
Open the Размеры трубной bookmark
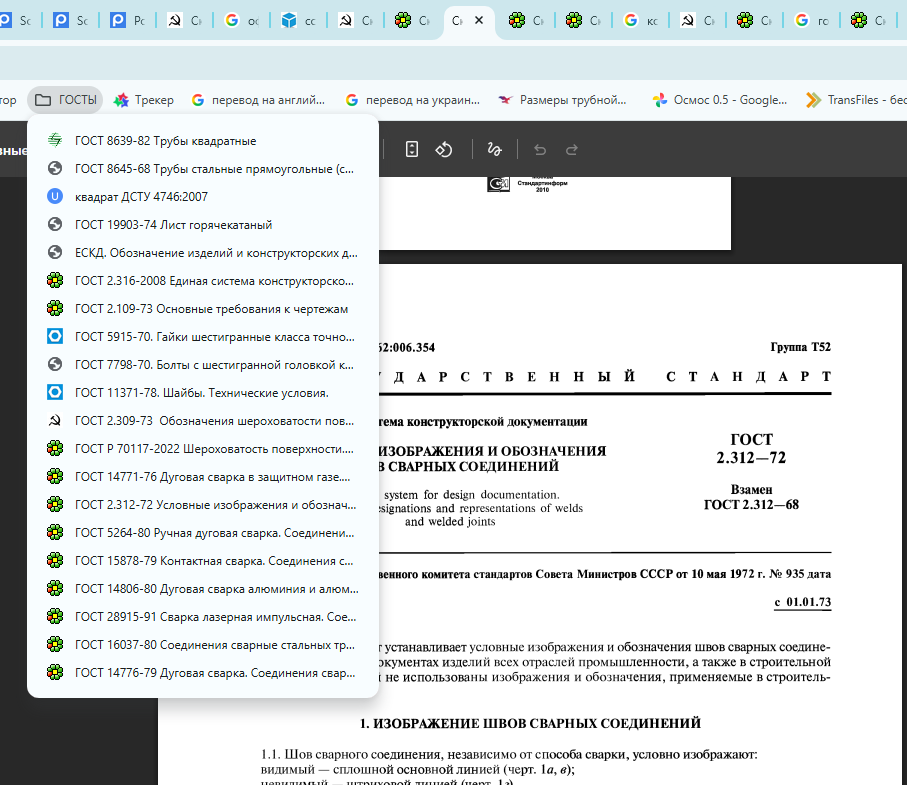coord(563,100)
